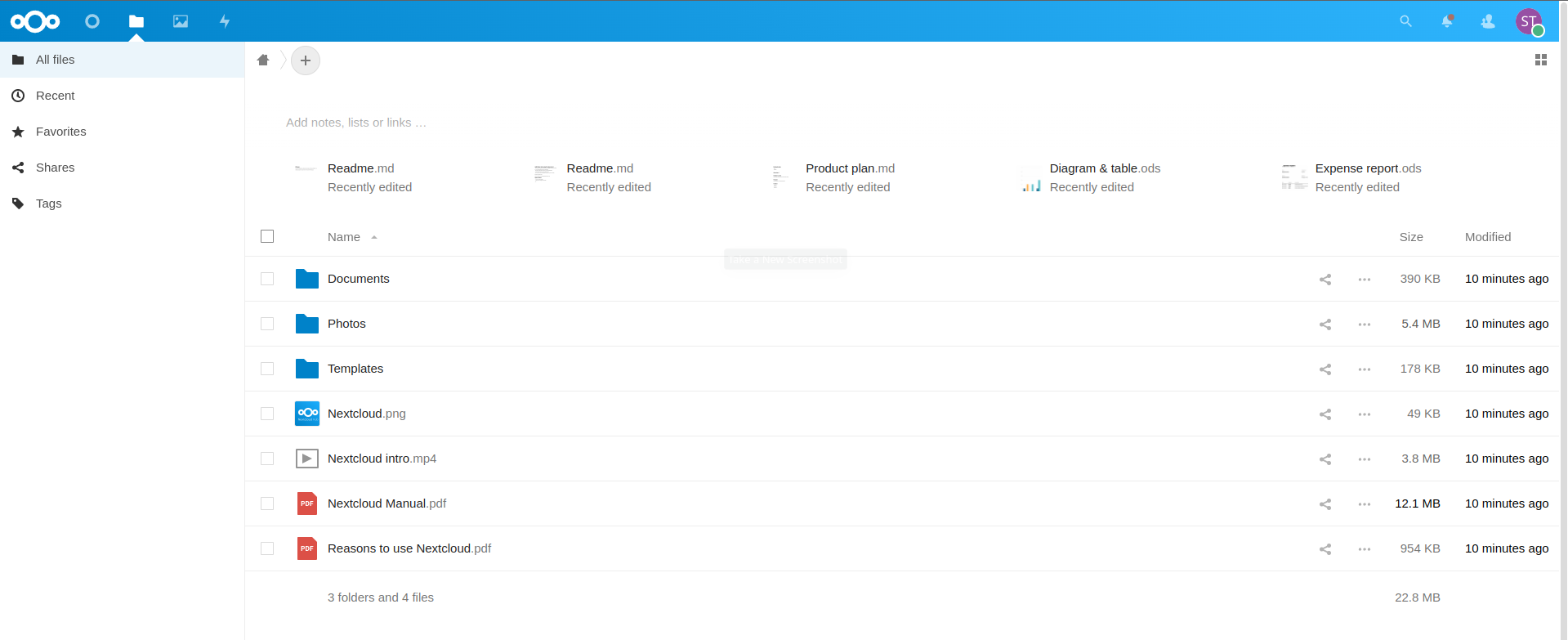Image resolution: width=1568 pixels, height=640 pixels.
Task: Select the Templates row checkbox
Action: click(x=267, y=369)
